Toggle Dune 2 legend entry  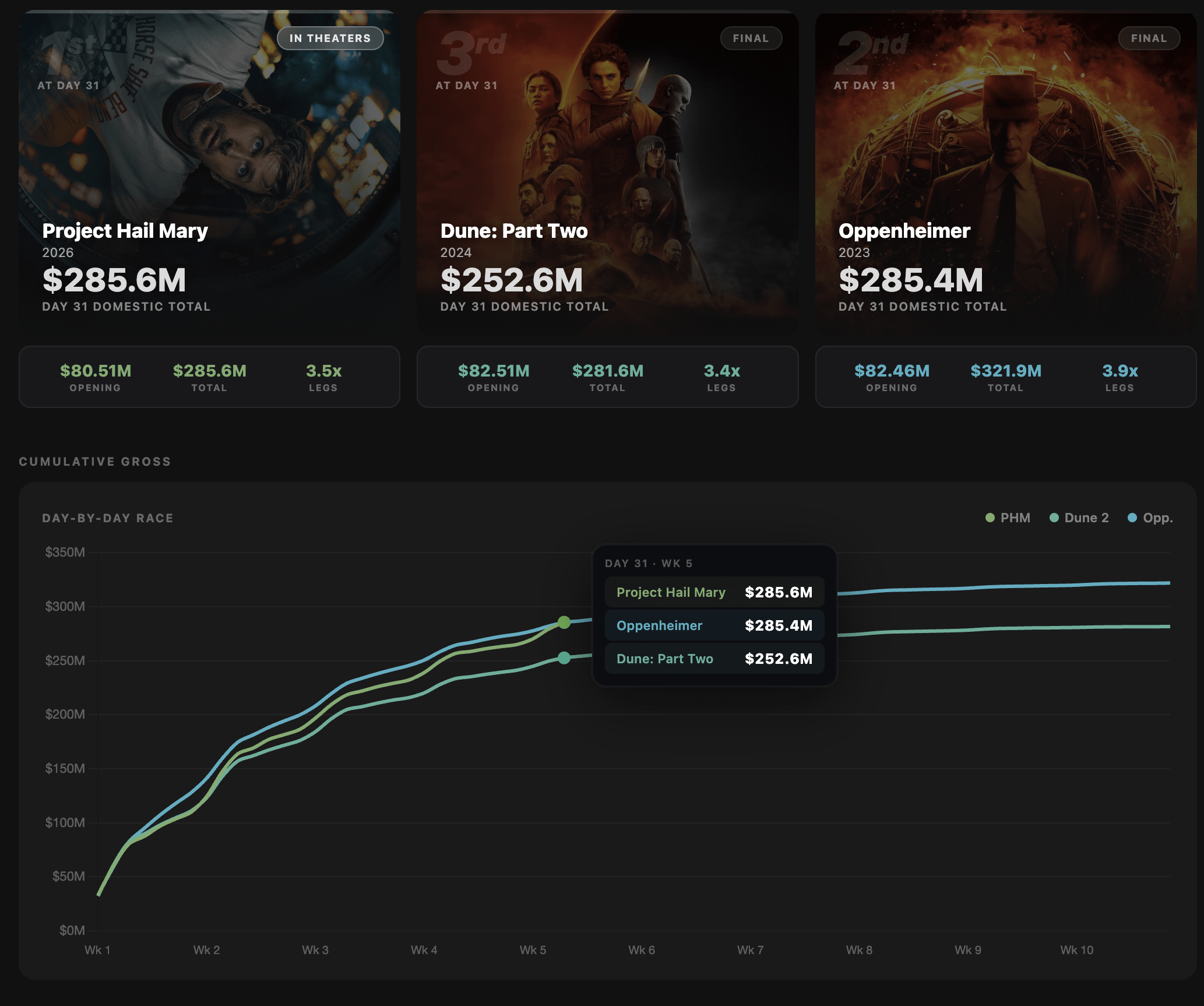click(1079, 518)
